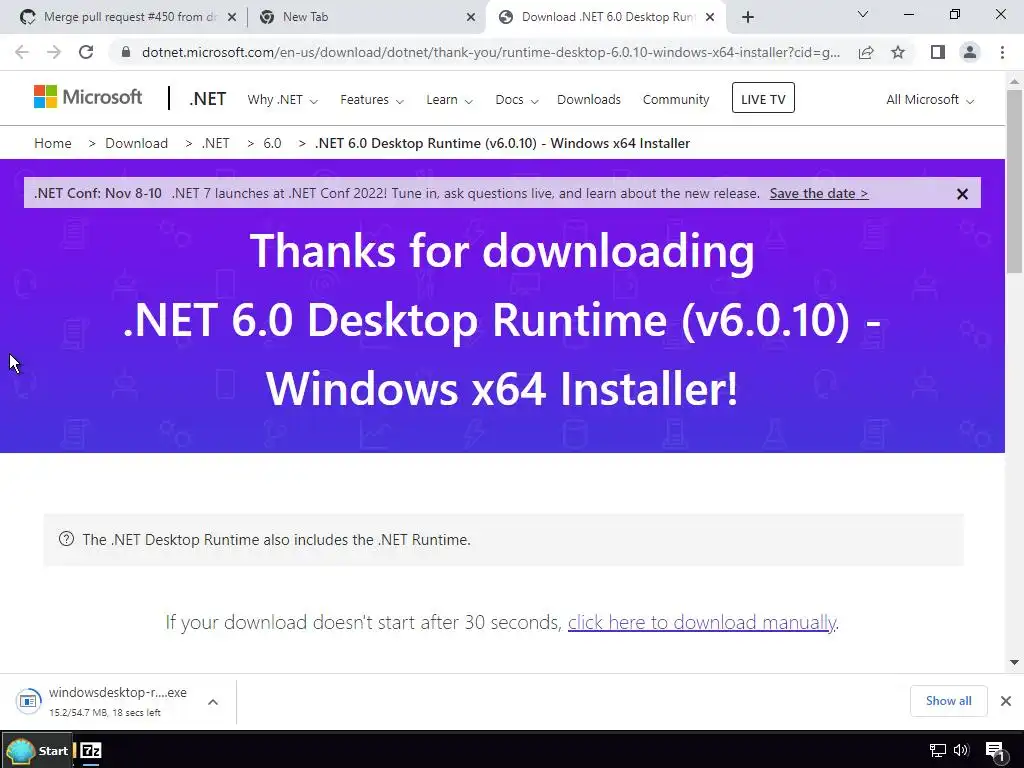This screenshot has width=1024, height=768.
Task: Click the browser forward arrow
Action: tap(54, 52)
